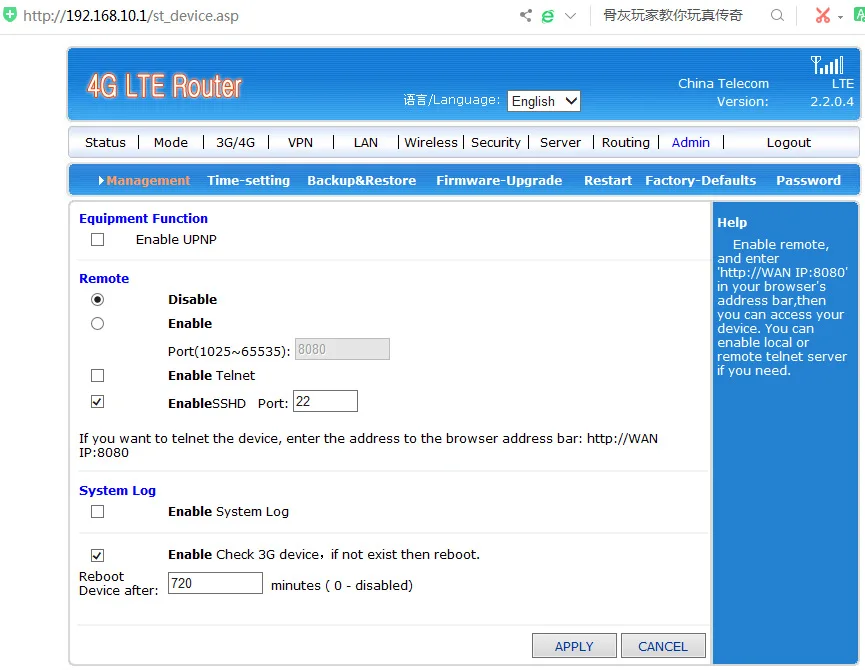The height and width of the screenshot is (670, 865).
Task: Click the Internet Explorer compatibility icon
Action: click(x=546, y=16)
